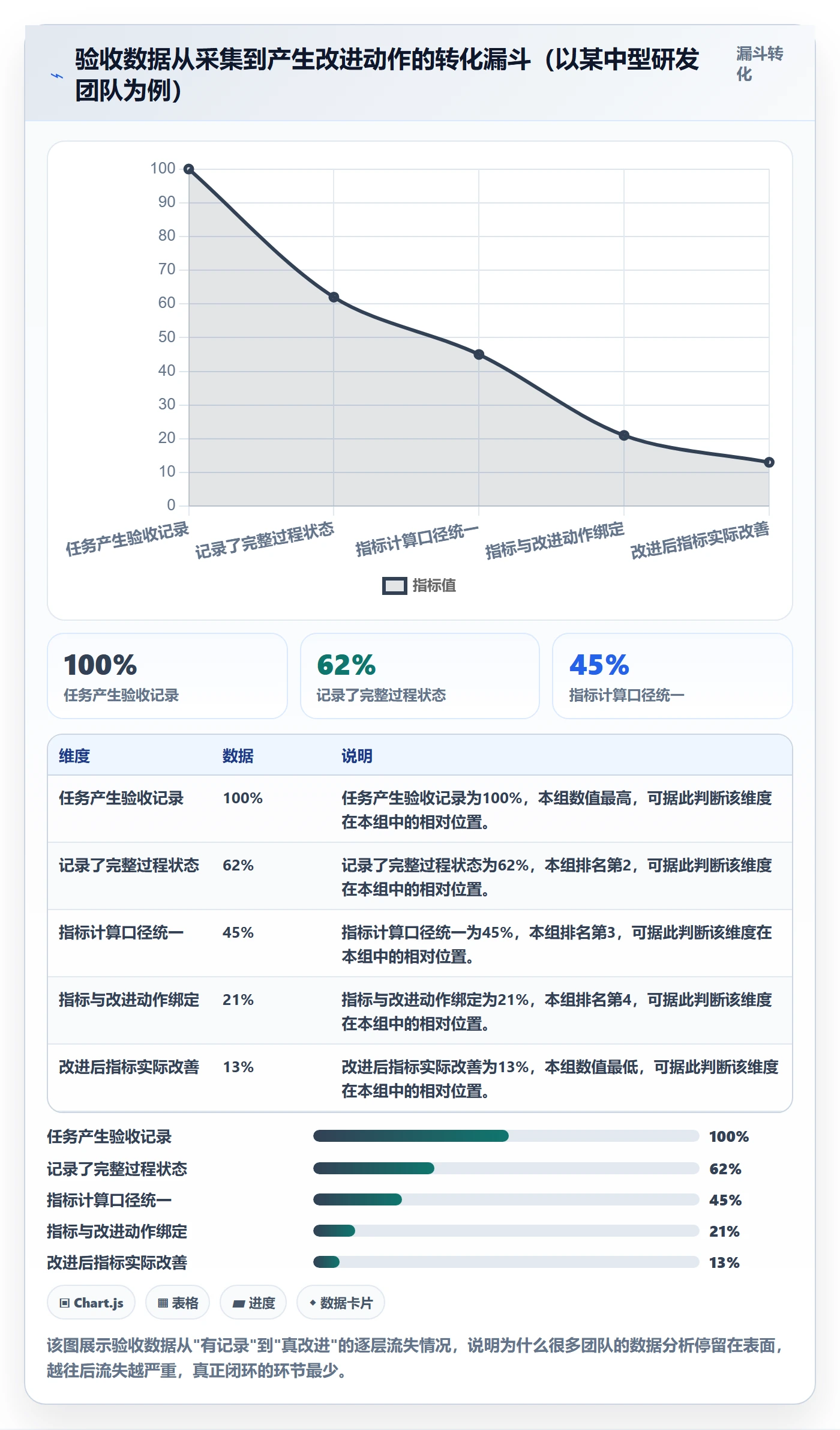The image size is (840, 1430).
Task: Select the 100% 任务产生验收记录 stat card
Action: (167, 676)
